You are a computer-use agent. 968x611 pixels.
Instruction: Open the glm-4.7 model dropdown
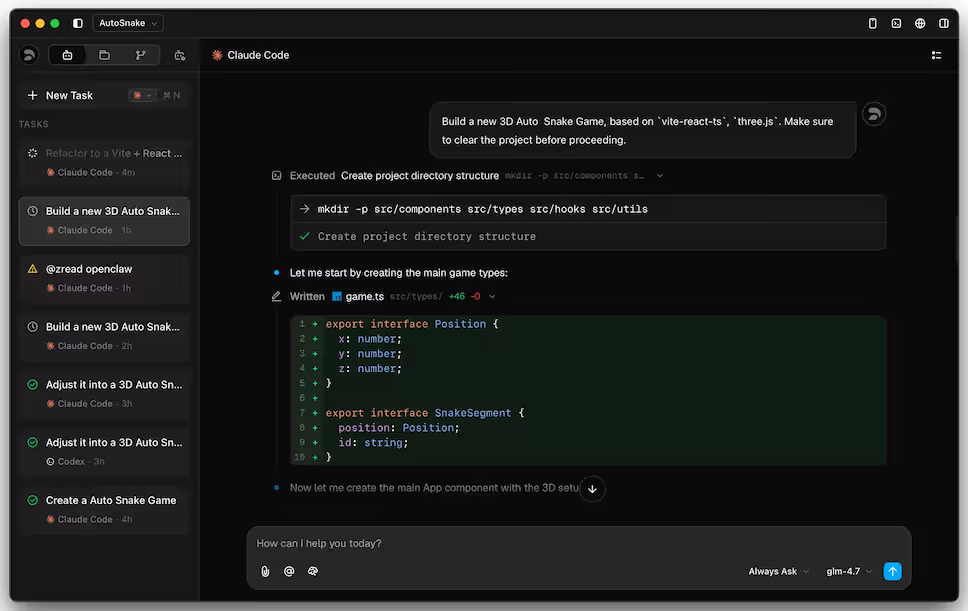point(846,571)
